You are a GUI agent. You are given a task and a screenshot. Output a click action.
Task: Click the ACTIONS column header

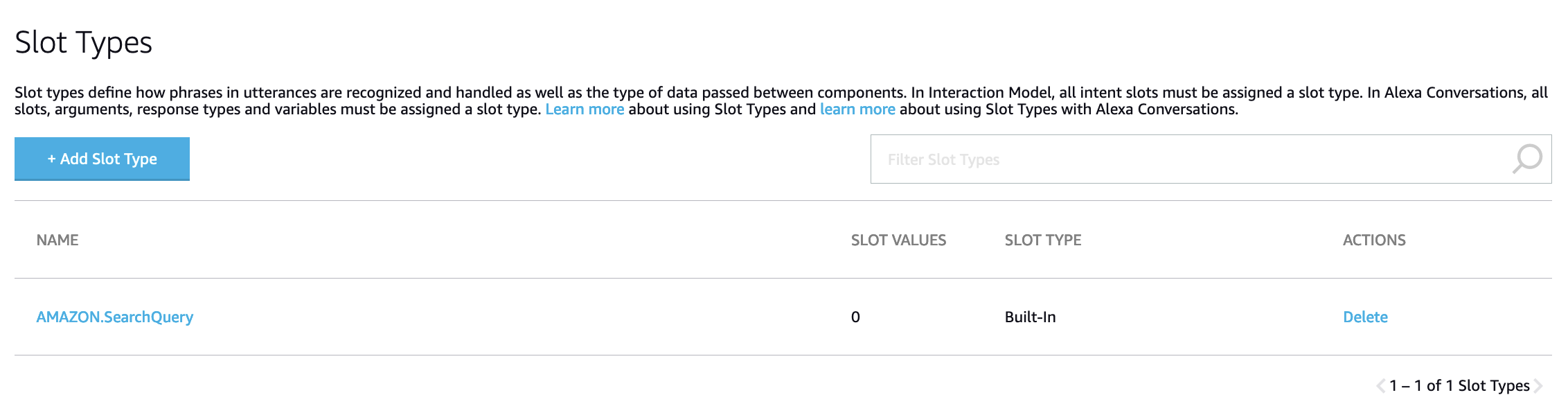1374,240
